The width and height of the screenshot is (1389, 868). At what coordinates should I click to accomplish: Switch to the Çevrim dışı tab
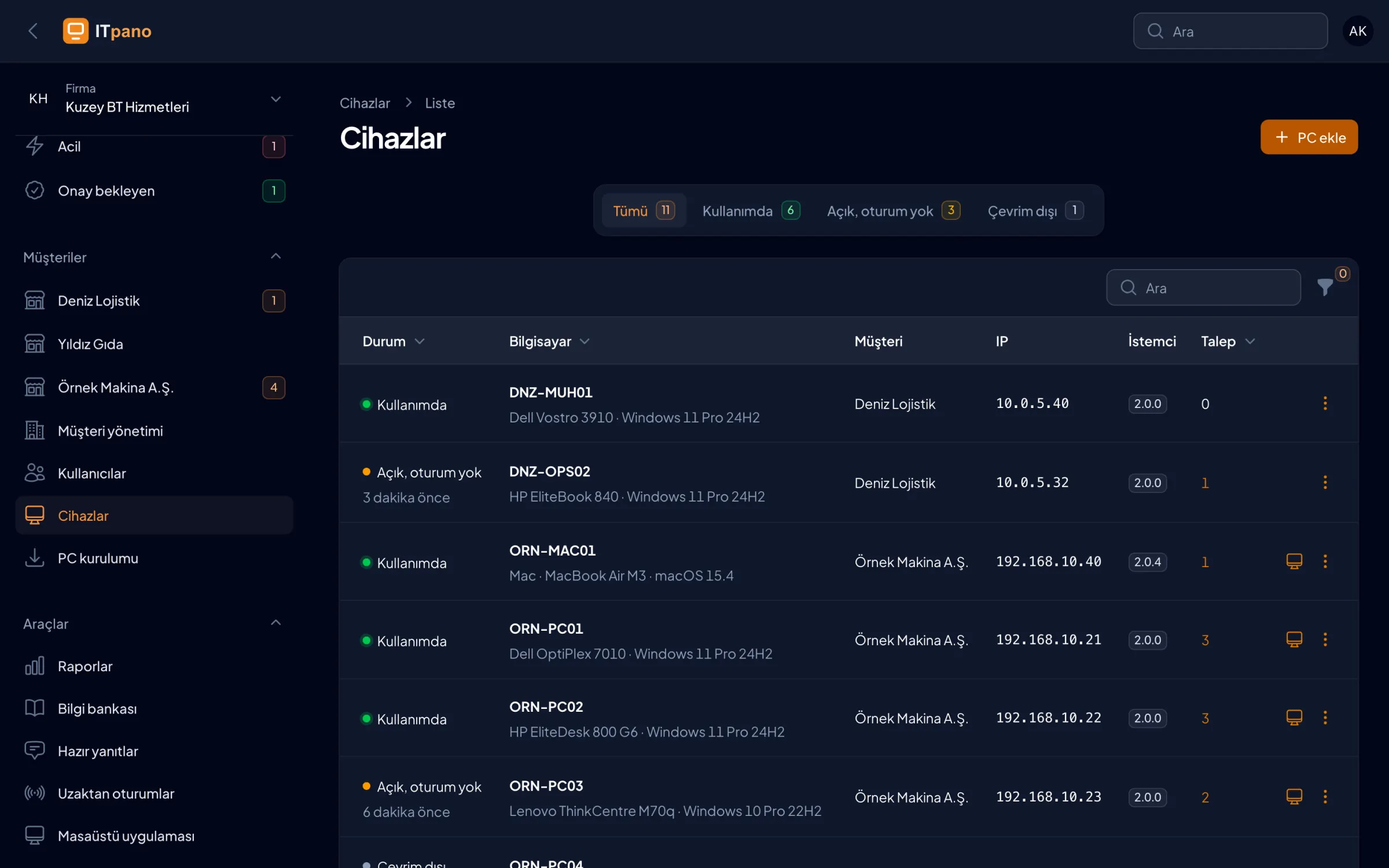pyautogui.click(x=1035, y=211)
